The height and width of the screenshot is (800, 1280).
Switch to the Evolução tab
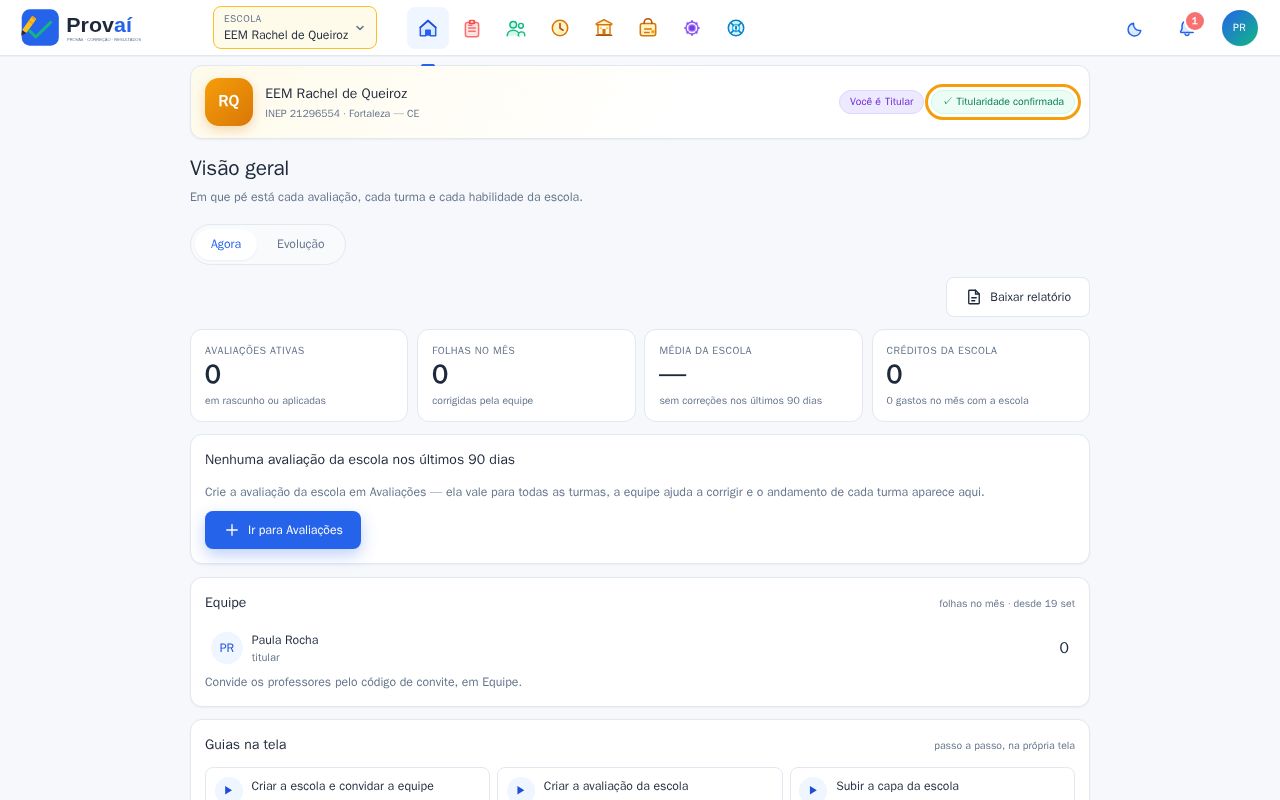click(301, 244)
